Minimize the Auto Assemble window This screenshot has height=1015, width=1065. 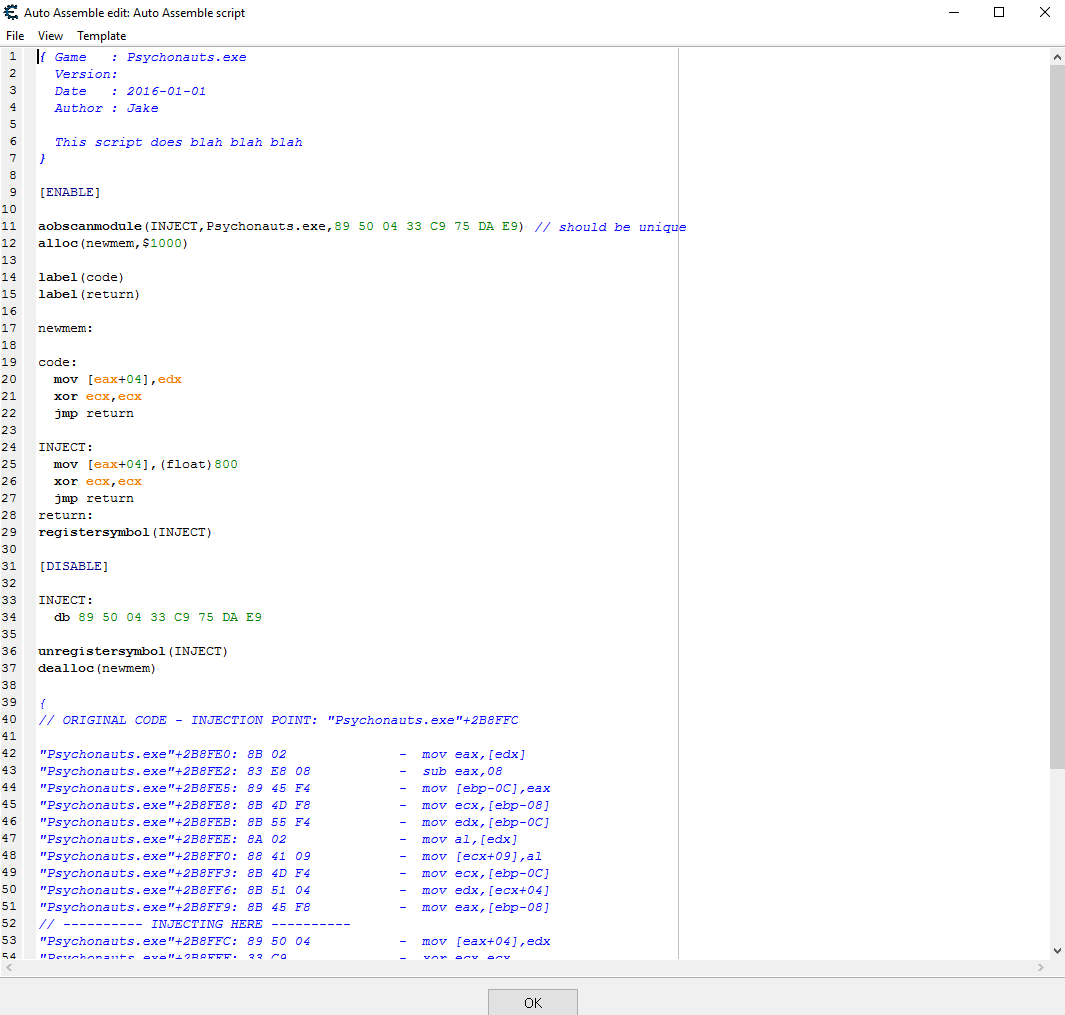click(x=952, y=13)
